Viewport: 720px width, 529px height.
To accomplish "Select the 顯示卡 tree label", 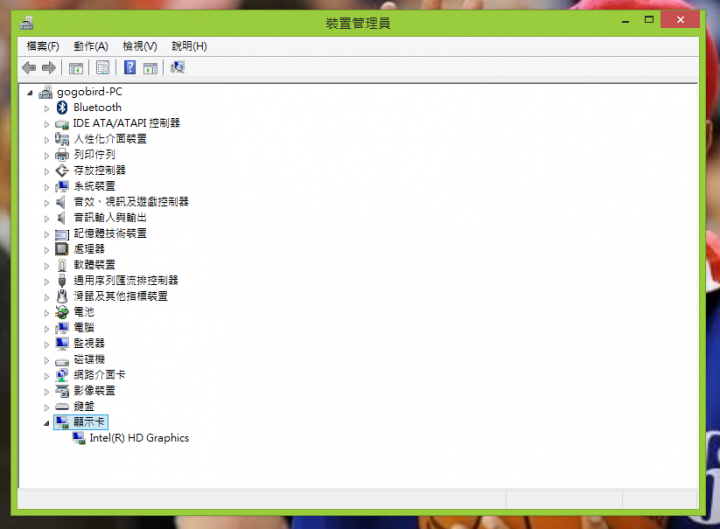I will [x=90, y=422].
